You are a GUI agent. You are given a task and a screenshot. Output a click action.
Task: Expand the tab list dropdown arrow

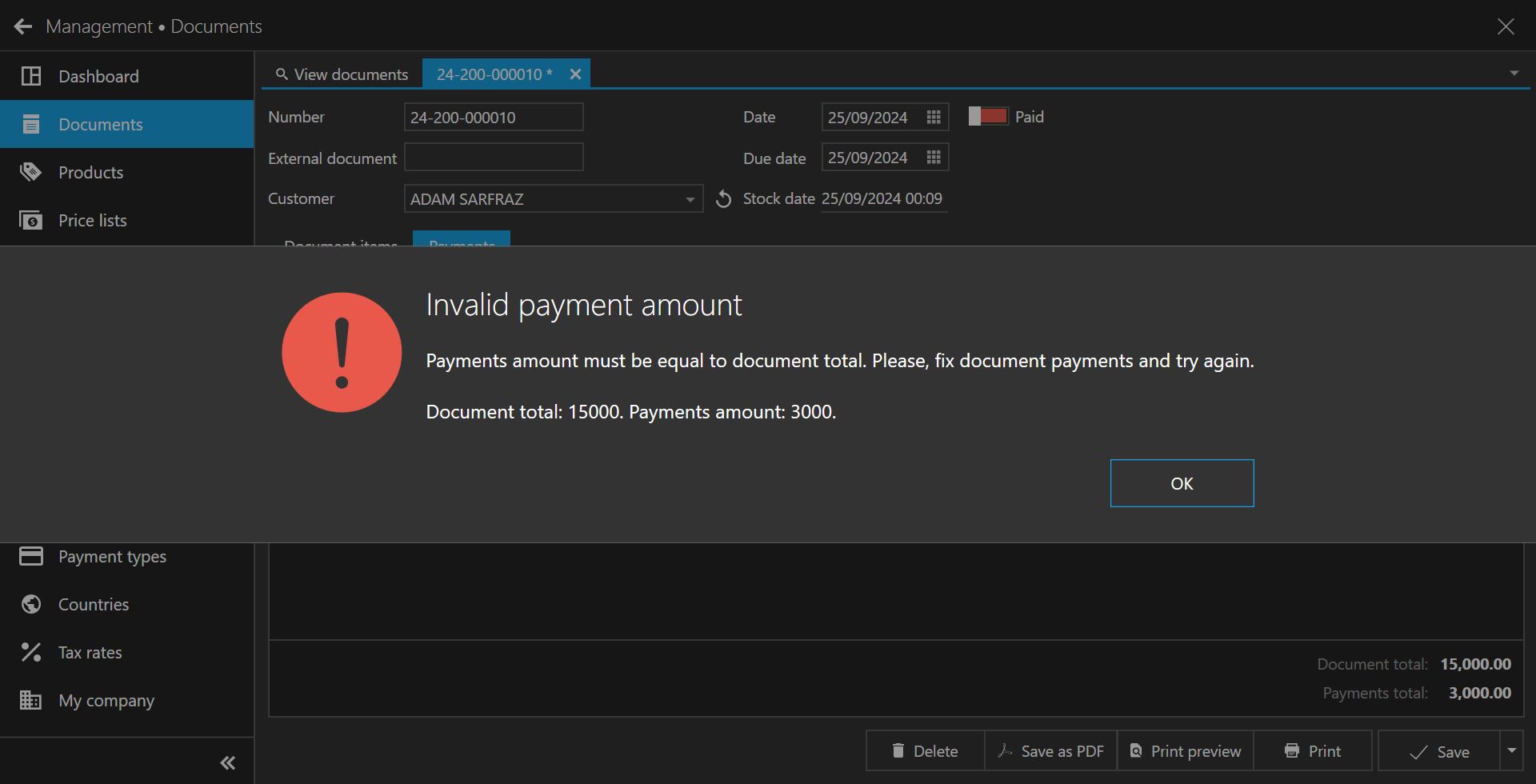click(1514, 74)
